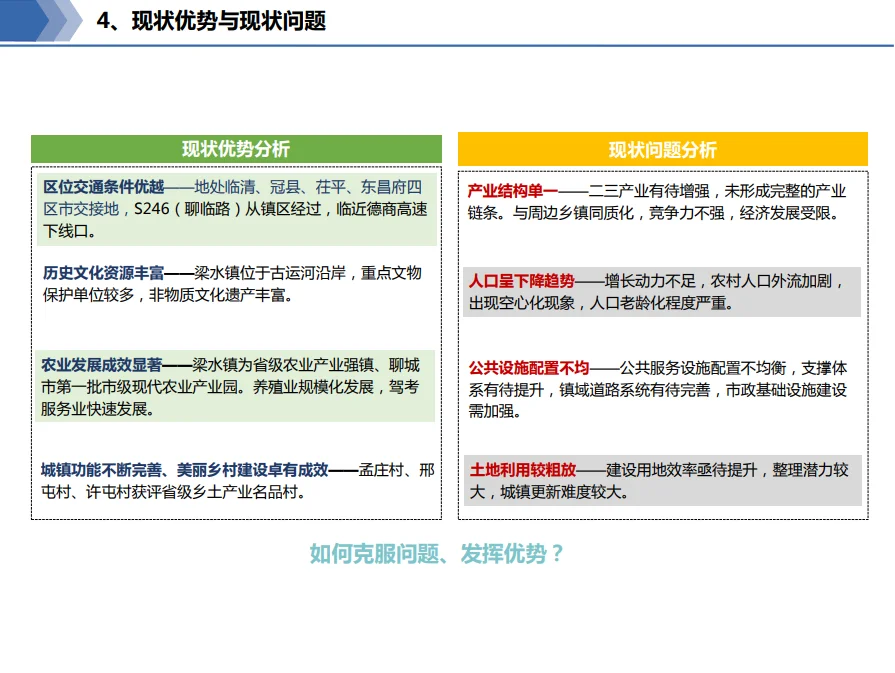Click the heading 农业发展成效显著

pyautogui.click(x=102, y=364)
